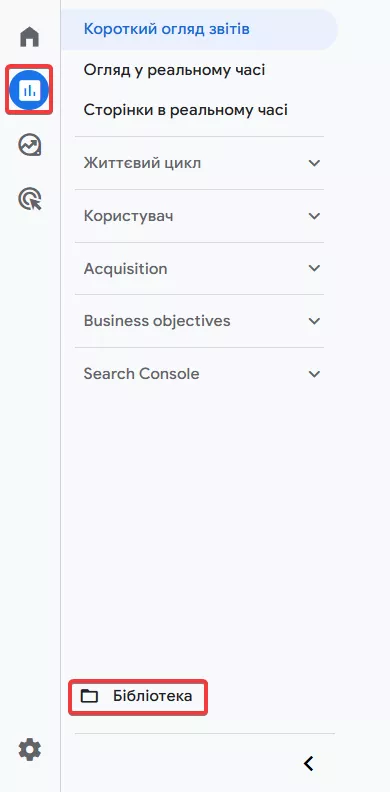Expand the chevron next to Acquisition
Screen dimensions: 390x792
pyautogui.click(x=314, y=268)
